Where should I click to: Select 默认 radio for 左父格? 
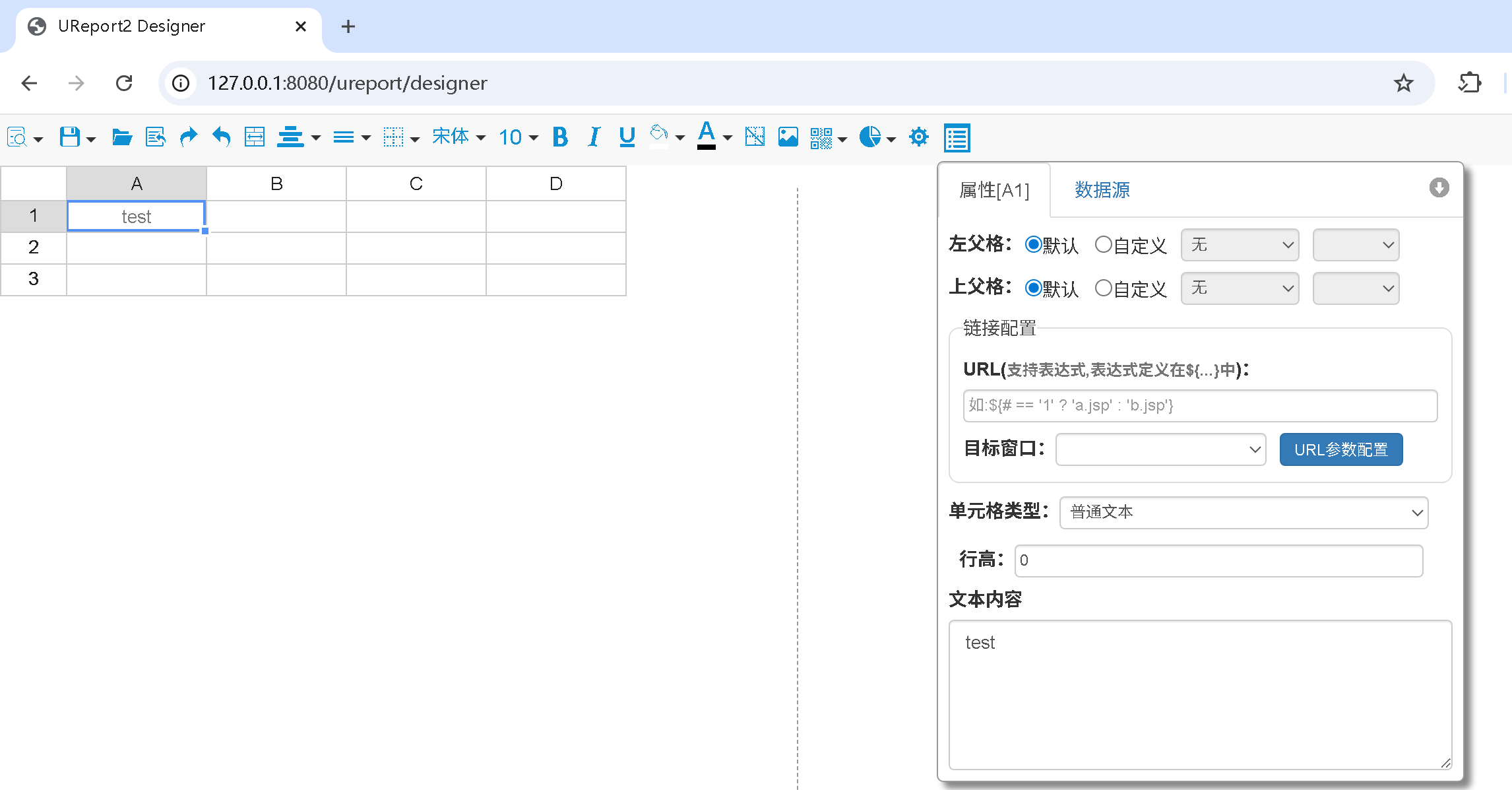pos(1033,244)
